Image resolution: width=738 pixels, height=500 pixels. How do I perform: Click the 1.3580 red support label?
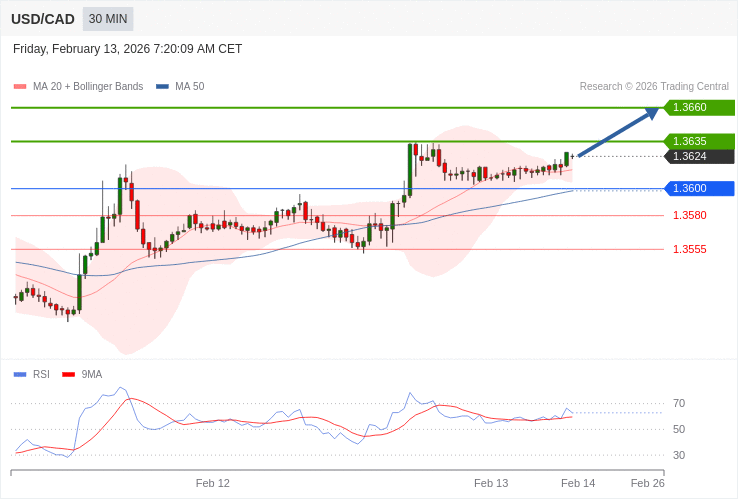click(690, 216)
